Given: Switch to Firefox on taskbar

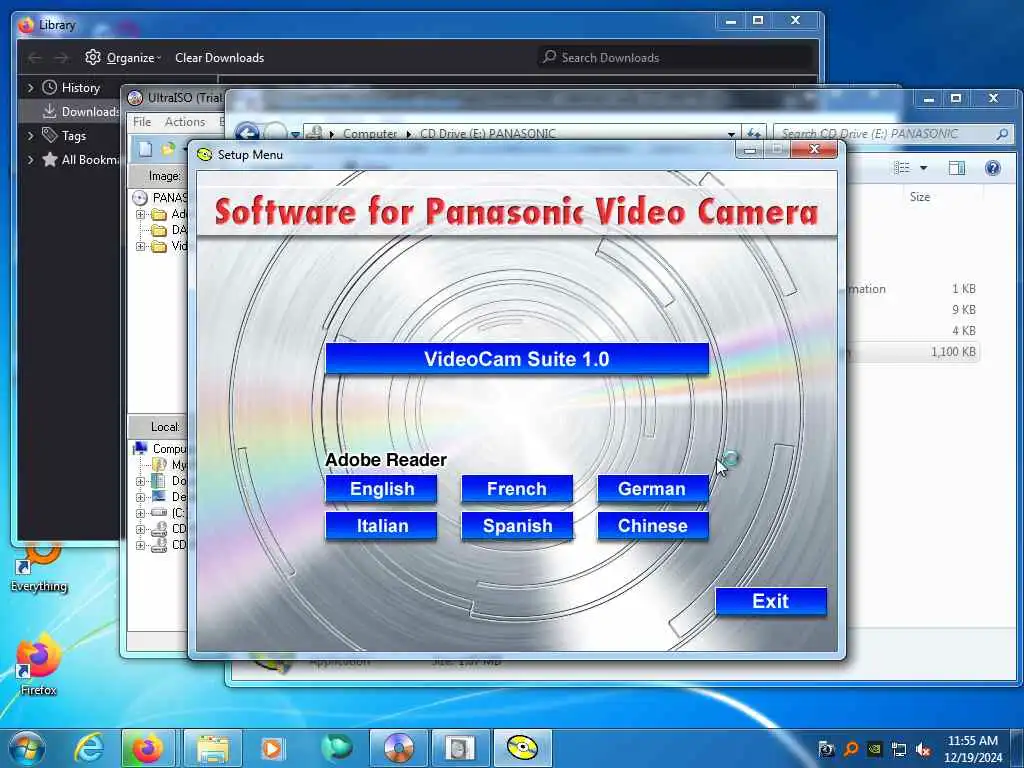Looking at the screenshot, I should (148, 748).
